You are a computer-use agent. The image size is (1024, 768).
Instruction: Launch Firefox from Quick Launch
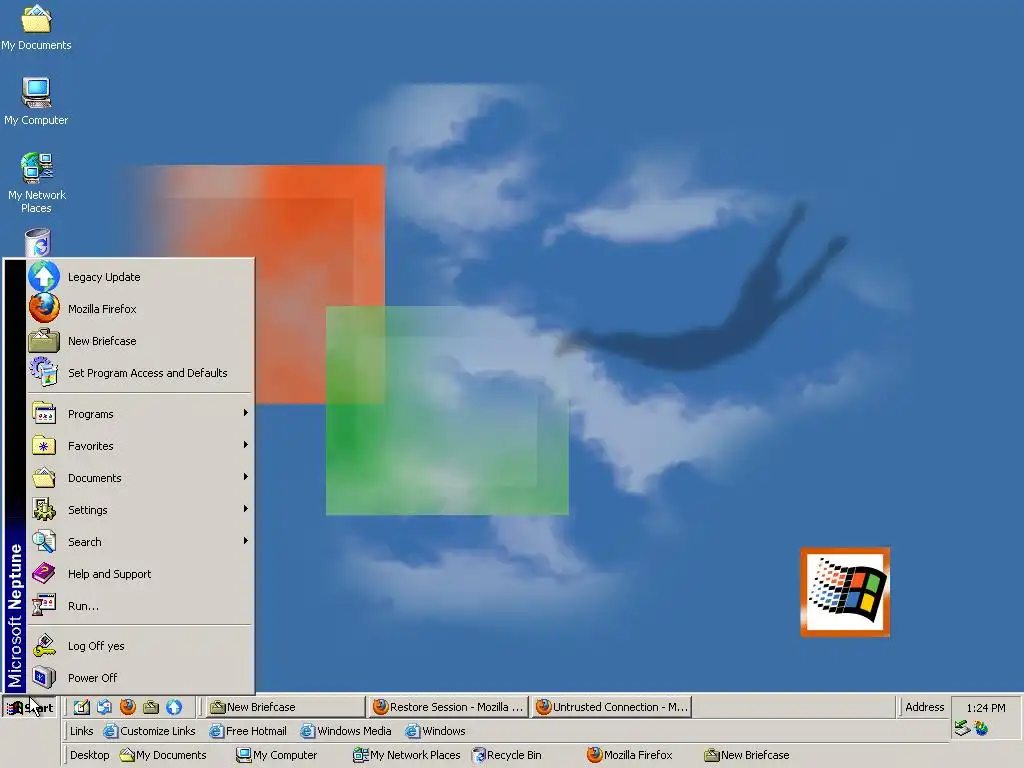point(128,707)
